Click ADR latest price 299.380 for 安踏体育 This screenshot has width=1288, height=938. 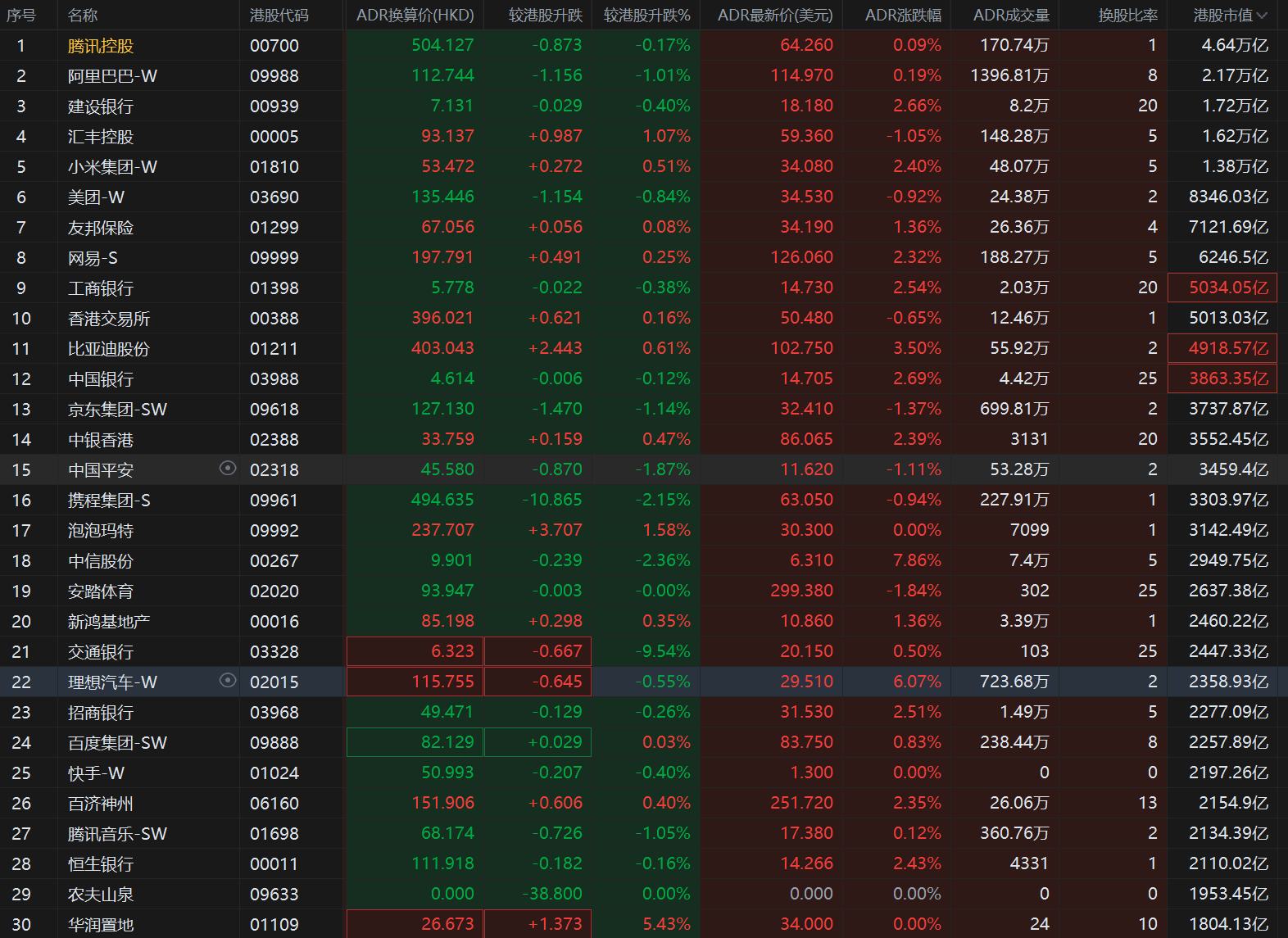click(x=801, y=591)
